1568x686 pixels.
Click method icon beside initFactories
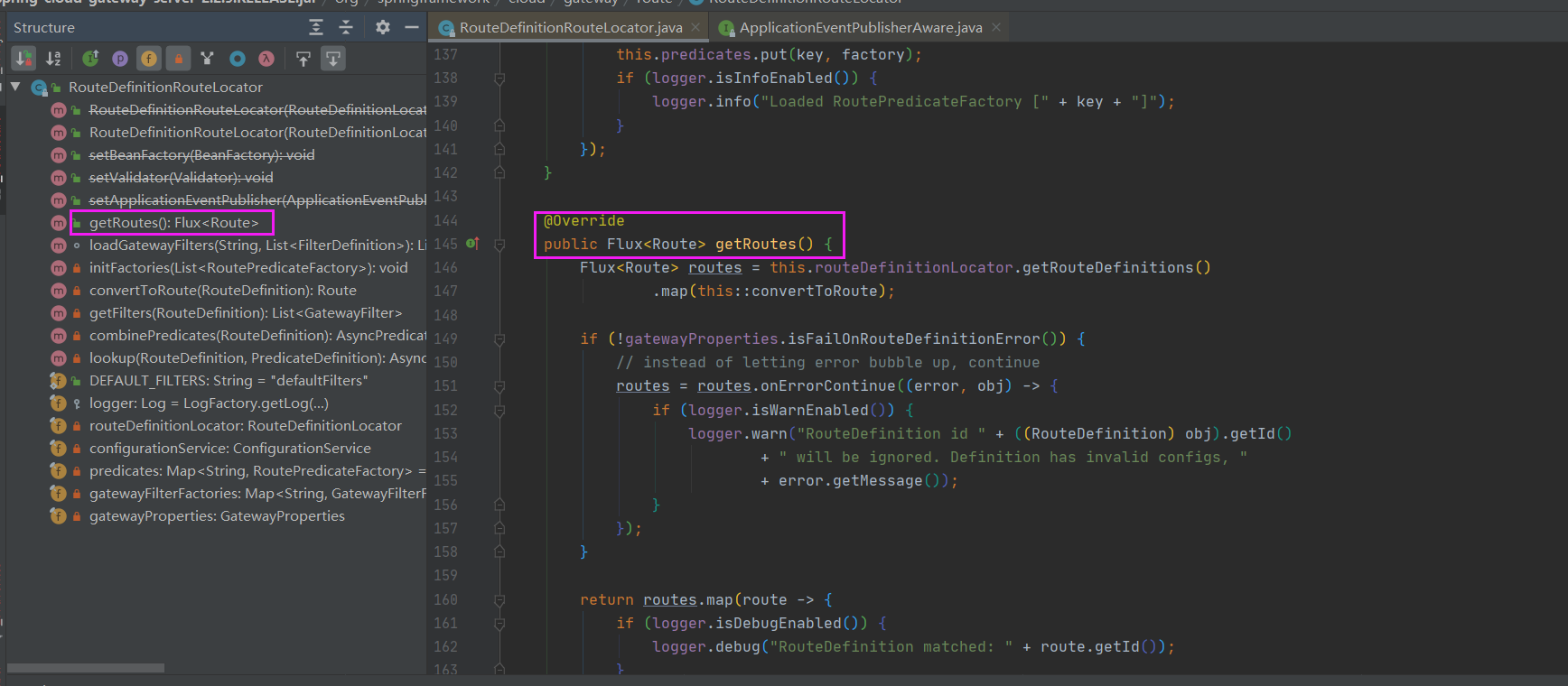pos(59,268)
